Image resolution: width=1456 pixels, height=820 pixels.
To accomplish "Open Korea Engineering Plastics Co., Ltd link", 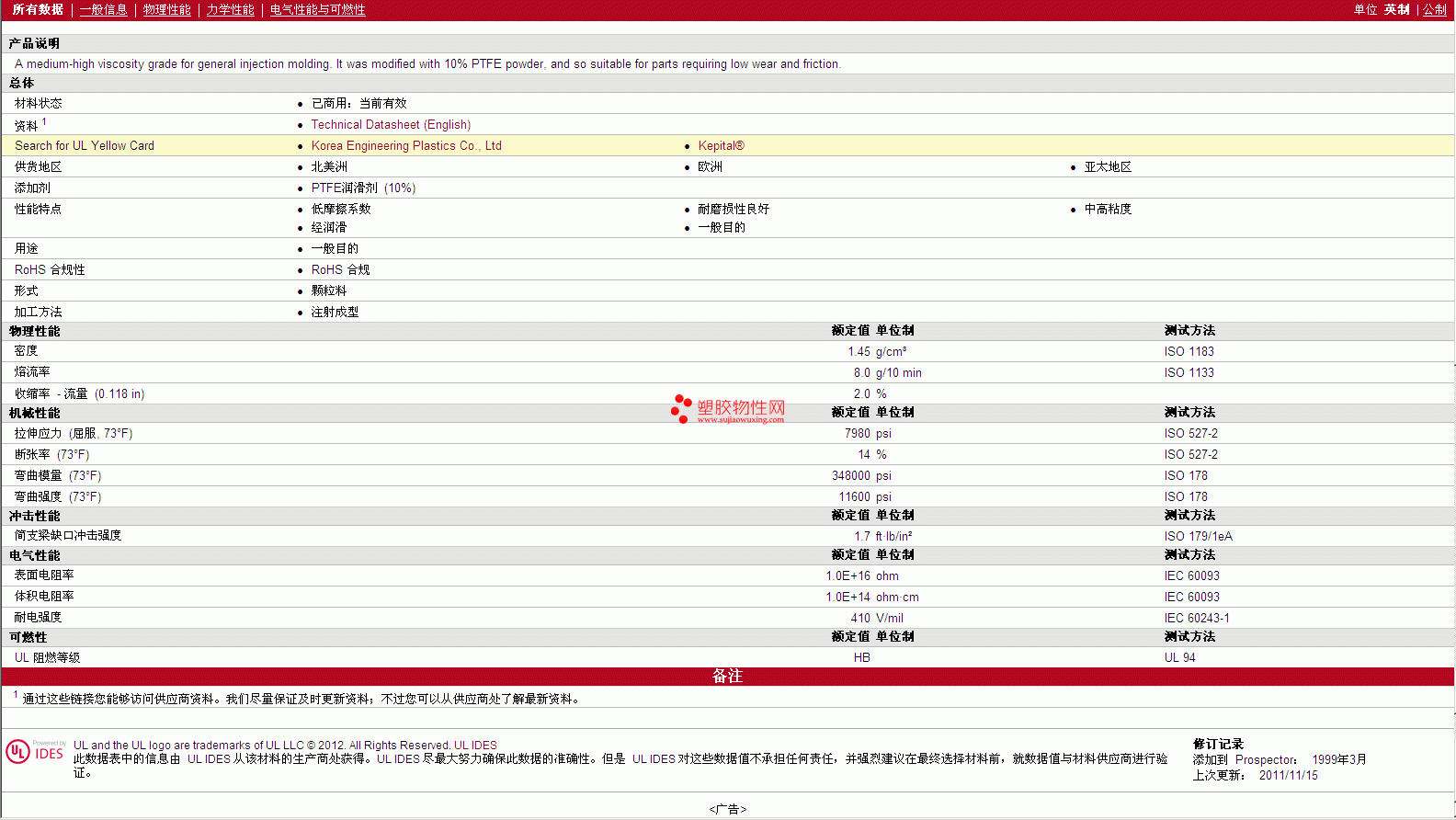I will pos(406,145).
